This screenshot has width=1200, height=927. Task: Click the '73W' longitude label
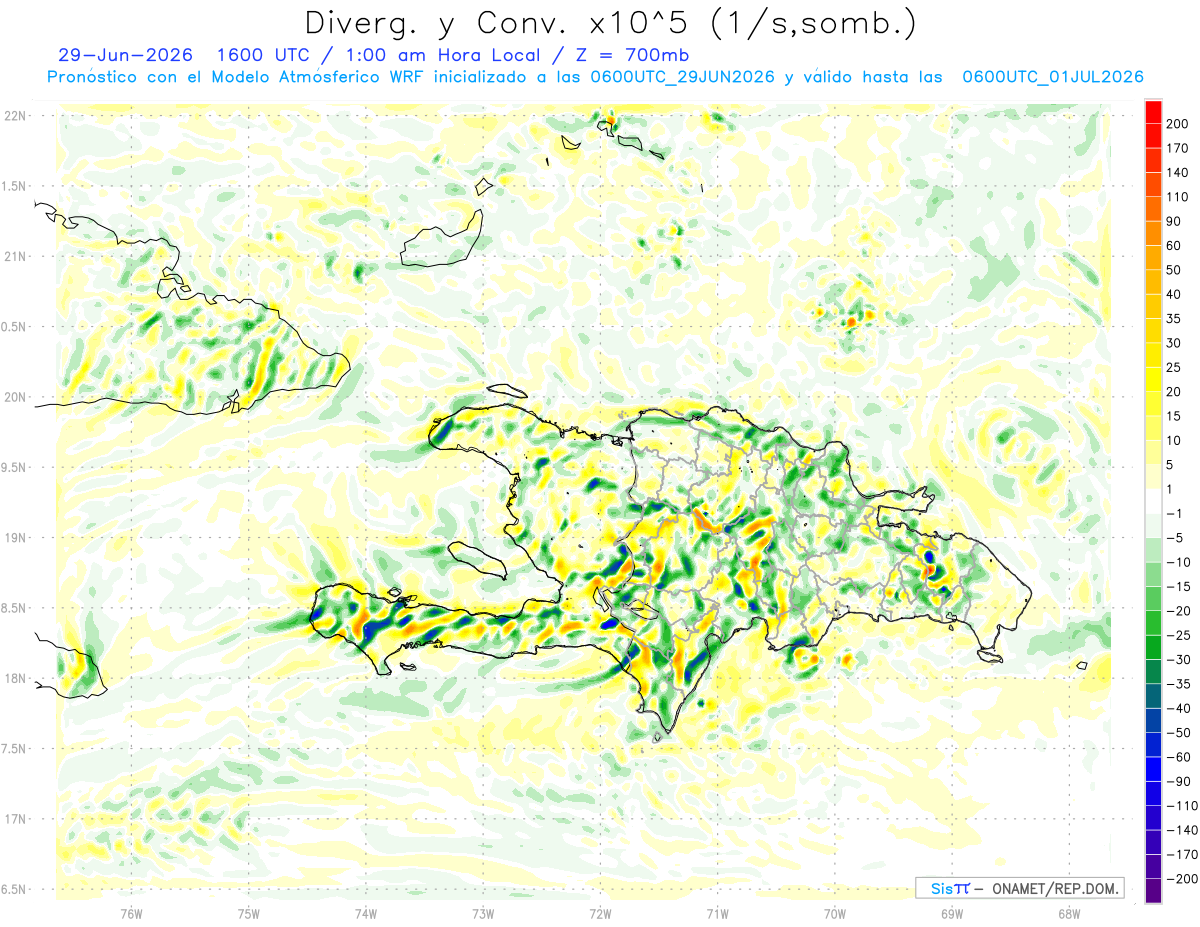click(x=483, y=912)
